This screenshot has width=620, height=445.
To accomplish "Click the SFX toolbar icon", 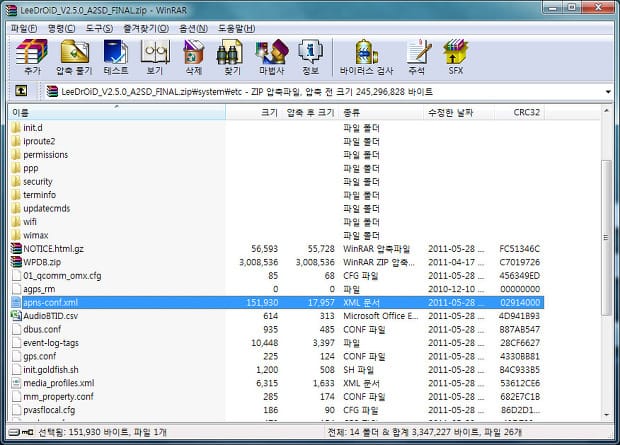I will pos(456,57).
